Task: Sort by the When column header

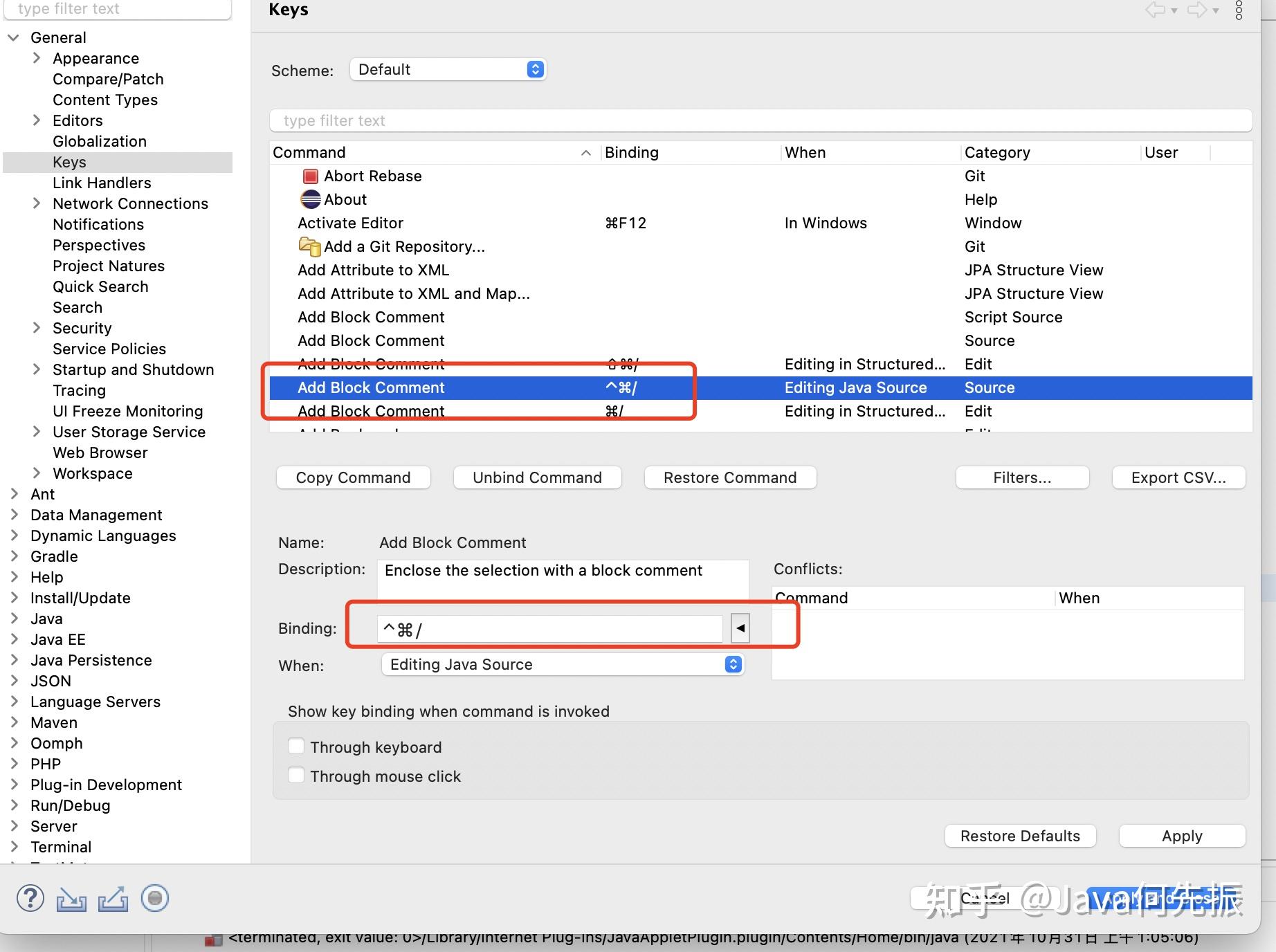Action: tap(871, 152)
